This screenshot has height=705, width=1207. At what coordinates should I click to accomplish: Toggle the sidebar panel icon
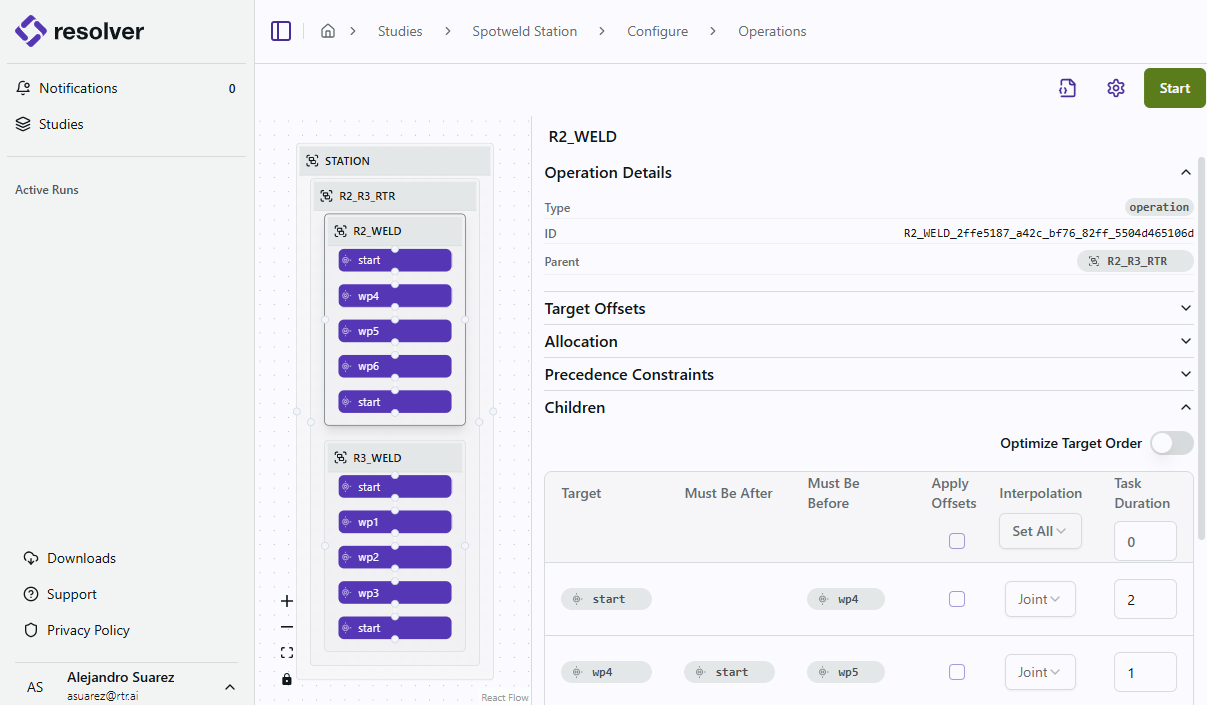281,31
